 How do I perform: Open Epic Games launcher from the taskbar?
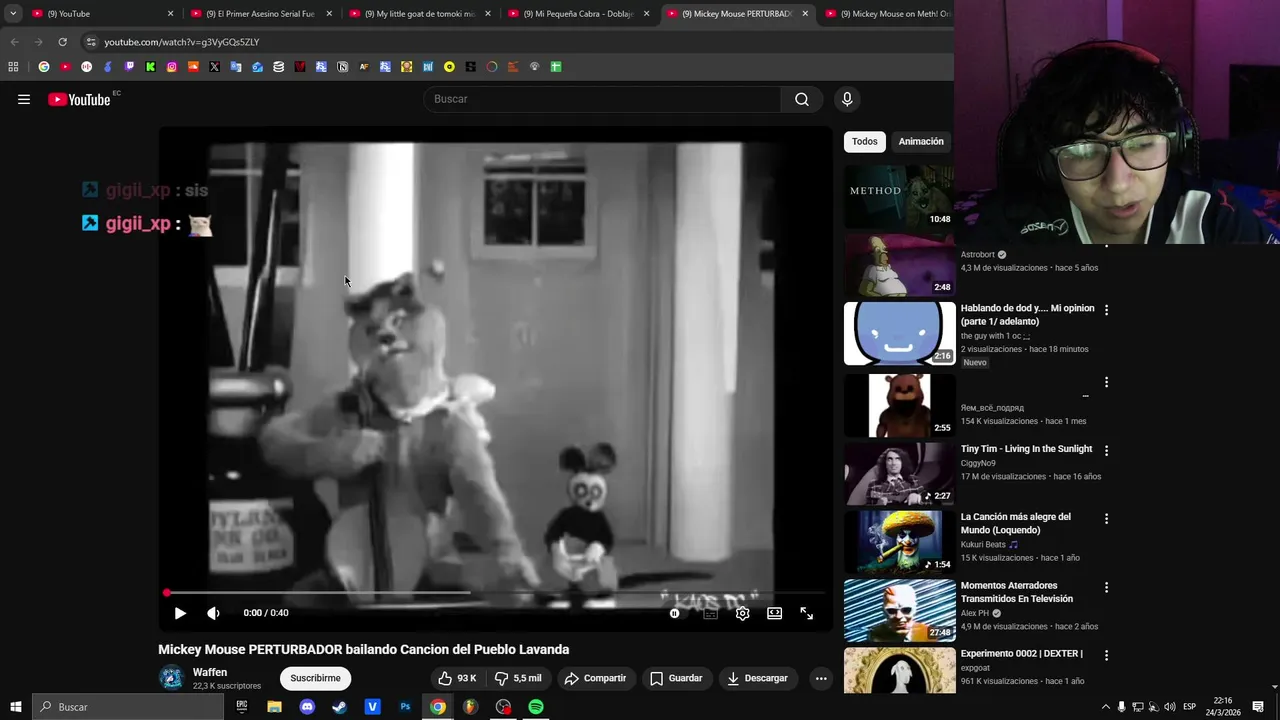pyautogui.click(x=241, y=707)
